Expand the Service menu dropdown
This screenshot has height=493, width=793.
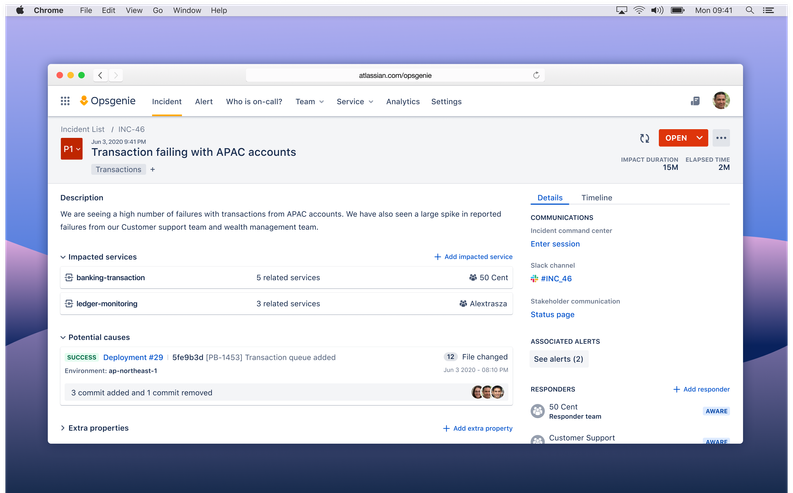[355, 102]
